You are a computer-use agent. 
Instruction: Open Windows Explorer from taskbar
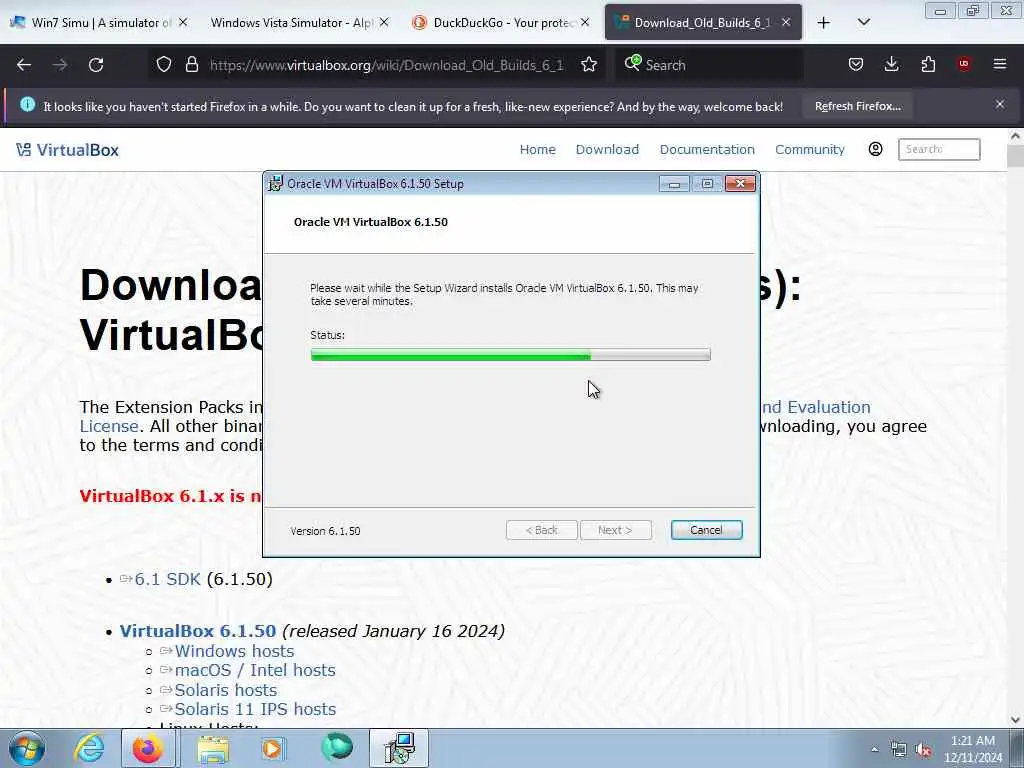coord(213,748)
